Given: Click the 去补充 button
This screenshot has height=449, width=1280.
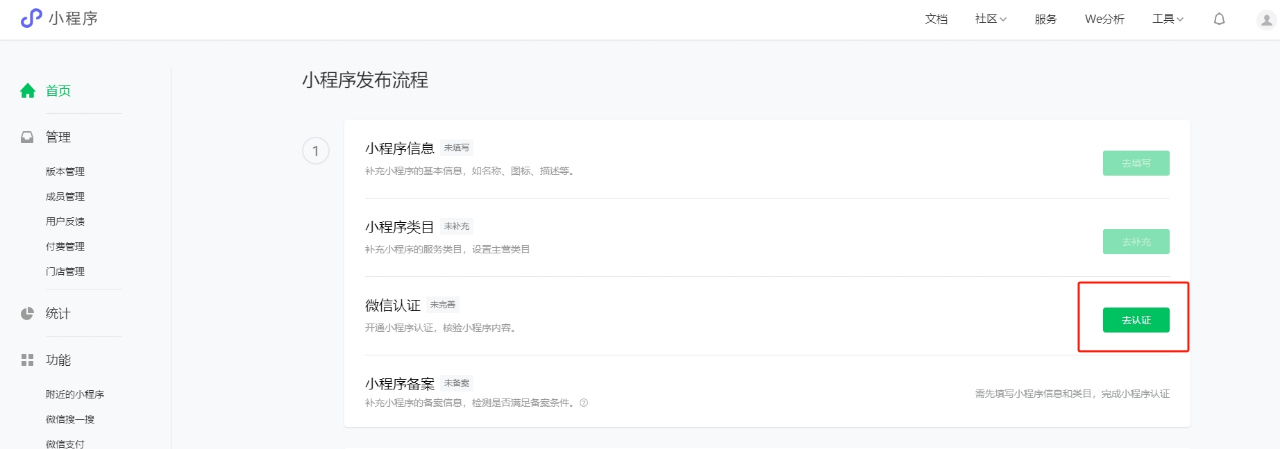Looking at the screenshot, I should coord(1136,241).
